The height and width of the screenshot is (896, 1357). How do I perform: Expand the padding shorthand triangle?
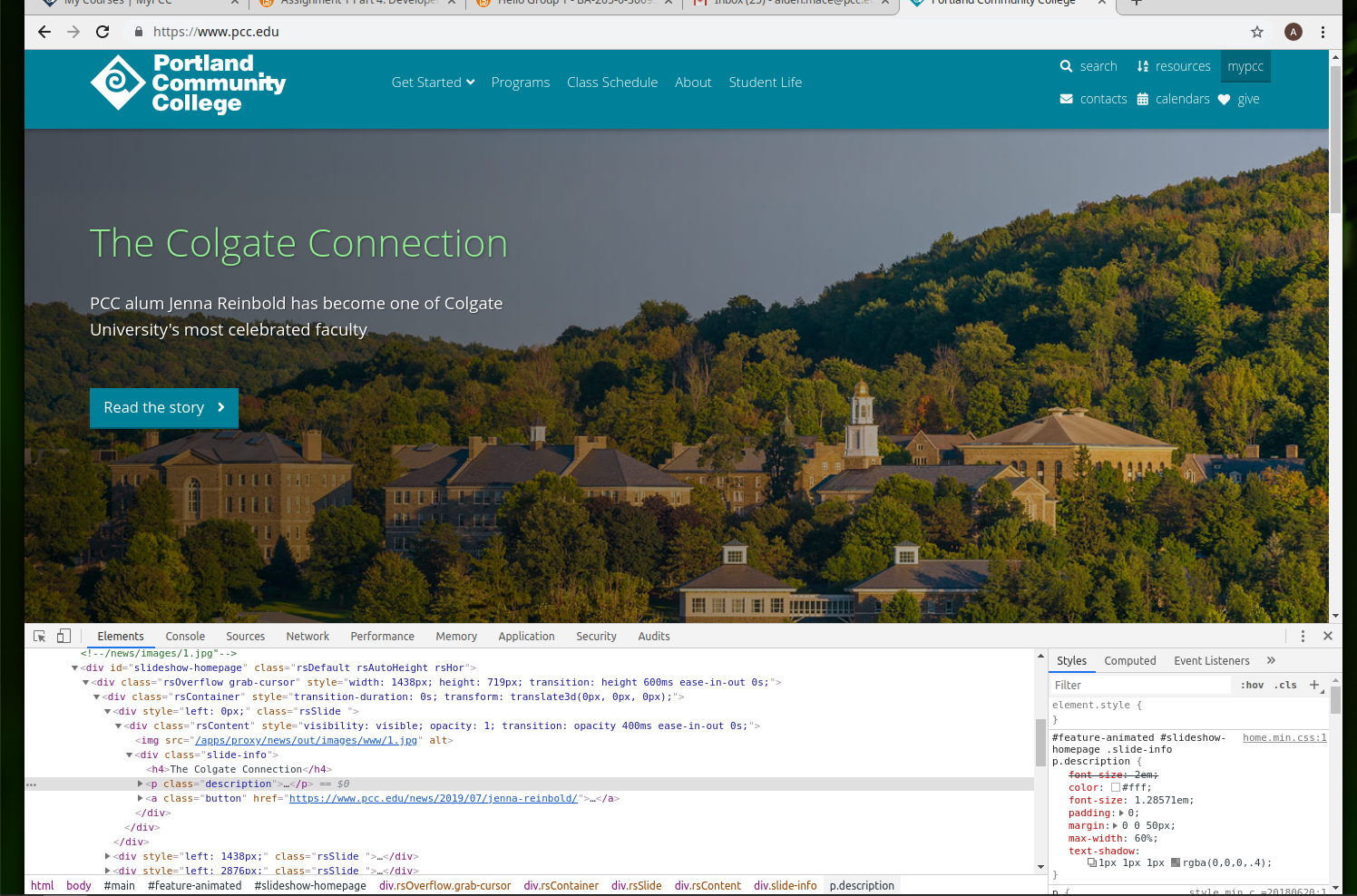tap(1122, 813)
